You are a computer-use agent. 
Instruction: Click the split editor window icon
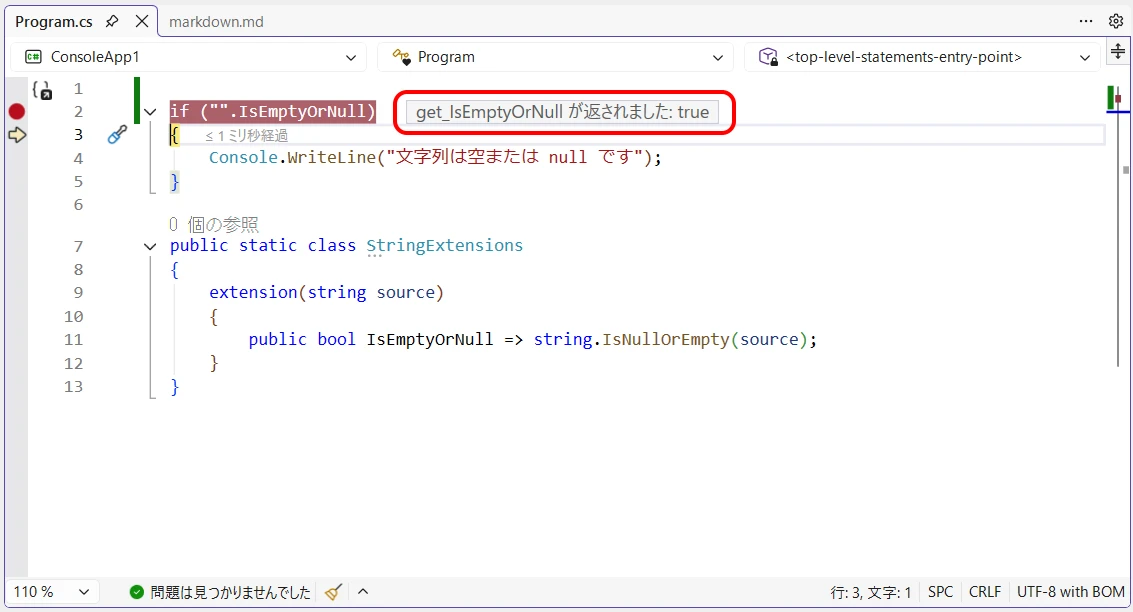[1118, 53]
